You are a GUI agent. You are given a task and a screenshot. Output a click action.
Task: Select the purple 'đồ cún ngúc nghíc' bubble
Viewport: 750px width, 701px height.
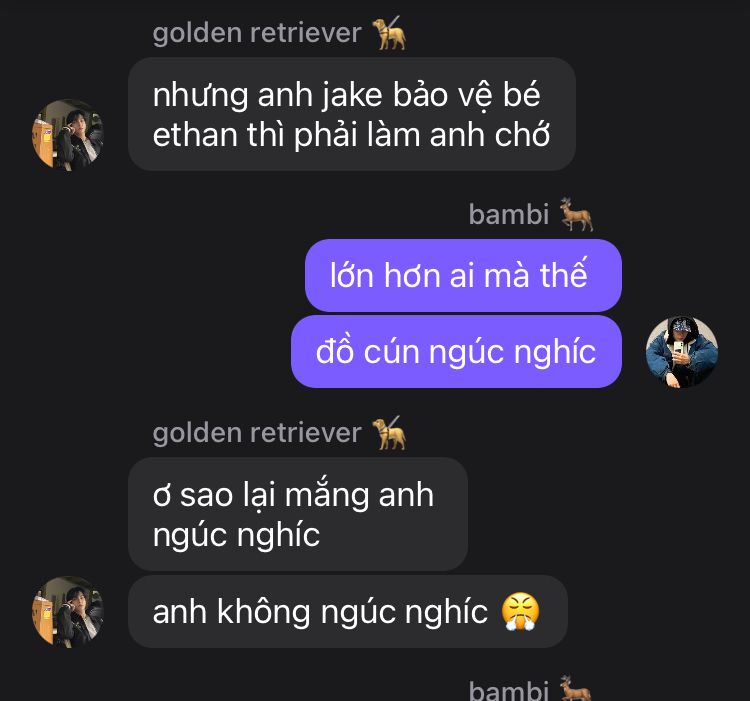456,351
